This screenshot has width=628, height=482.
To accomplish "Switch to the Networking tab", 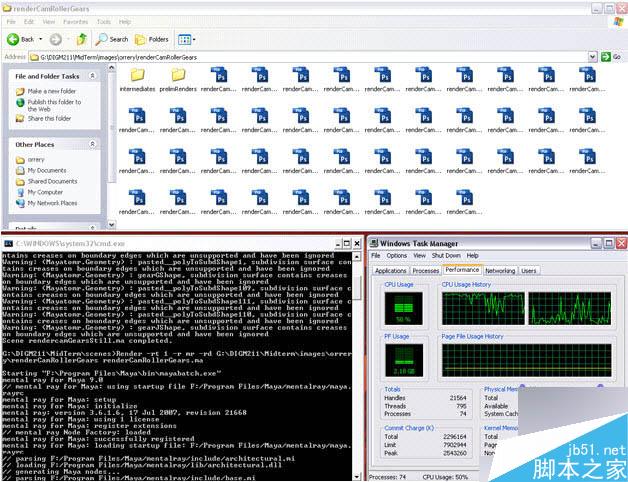I will 500,271.
